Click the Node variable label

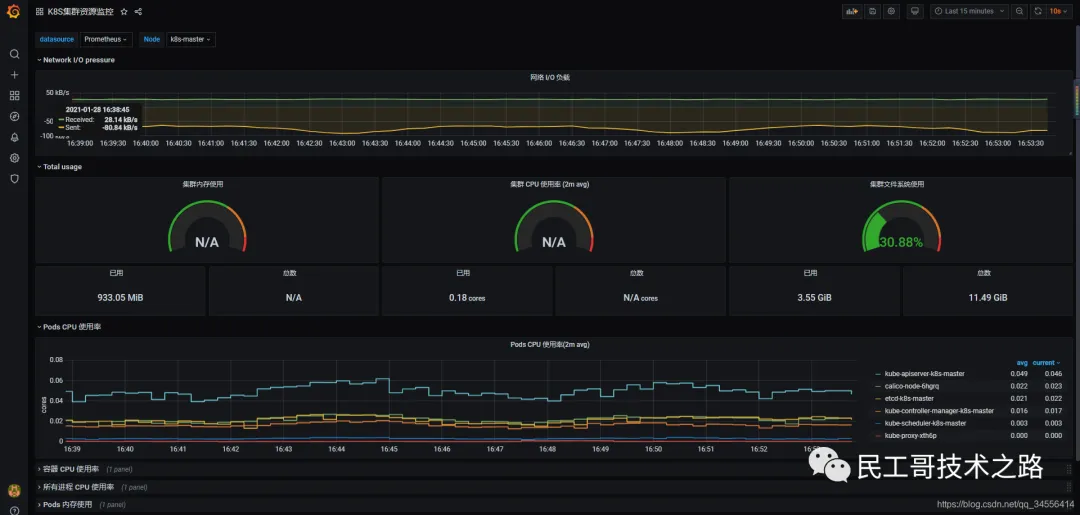click(152, 39)
